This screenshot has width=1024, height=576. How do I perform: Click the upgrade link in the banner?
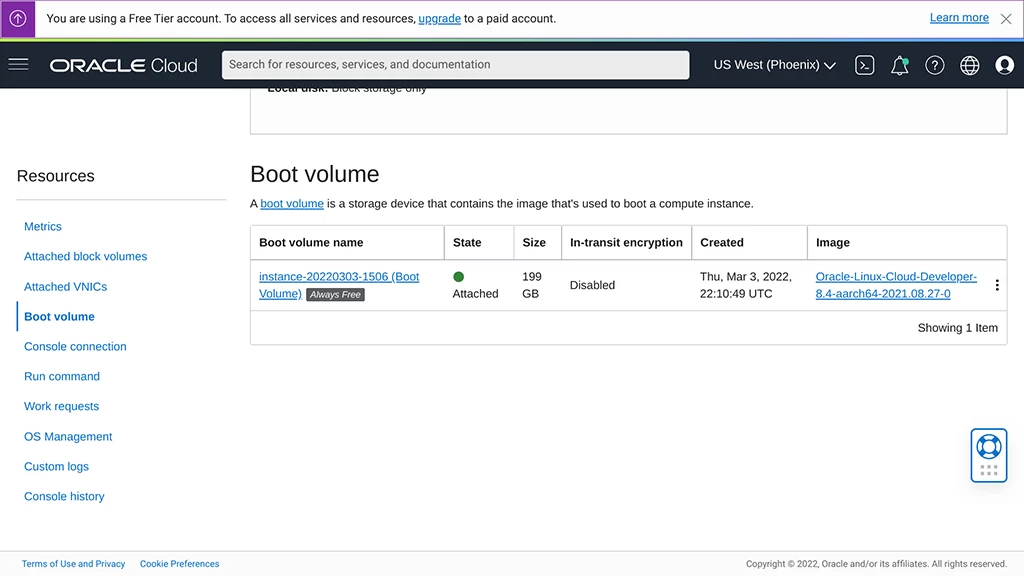click(x=439, y=19)
